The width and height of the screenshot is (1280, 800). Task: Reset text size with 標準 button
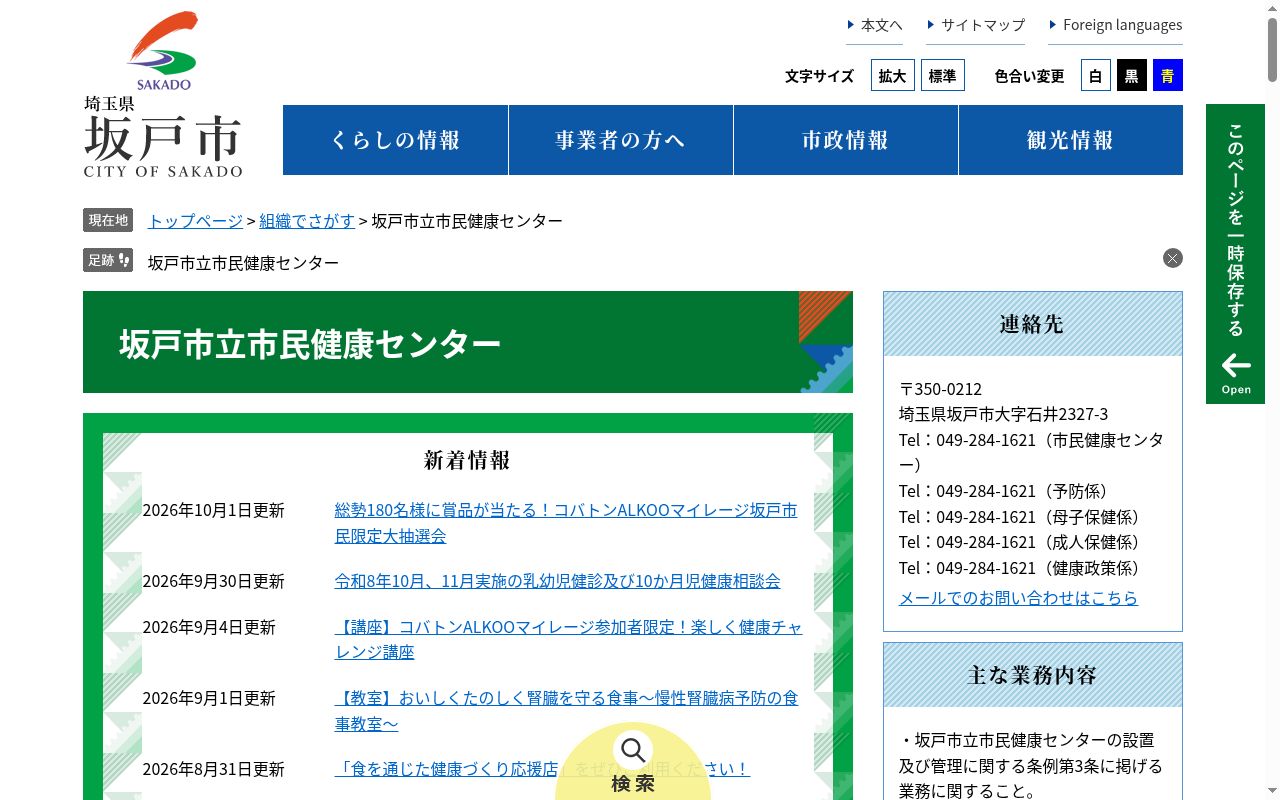pos(942,76)
